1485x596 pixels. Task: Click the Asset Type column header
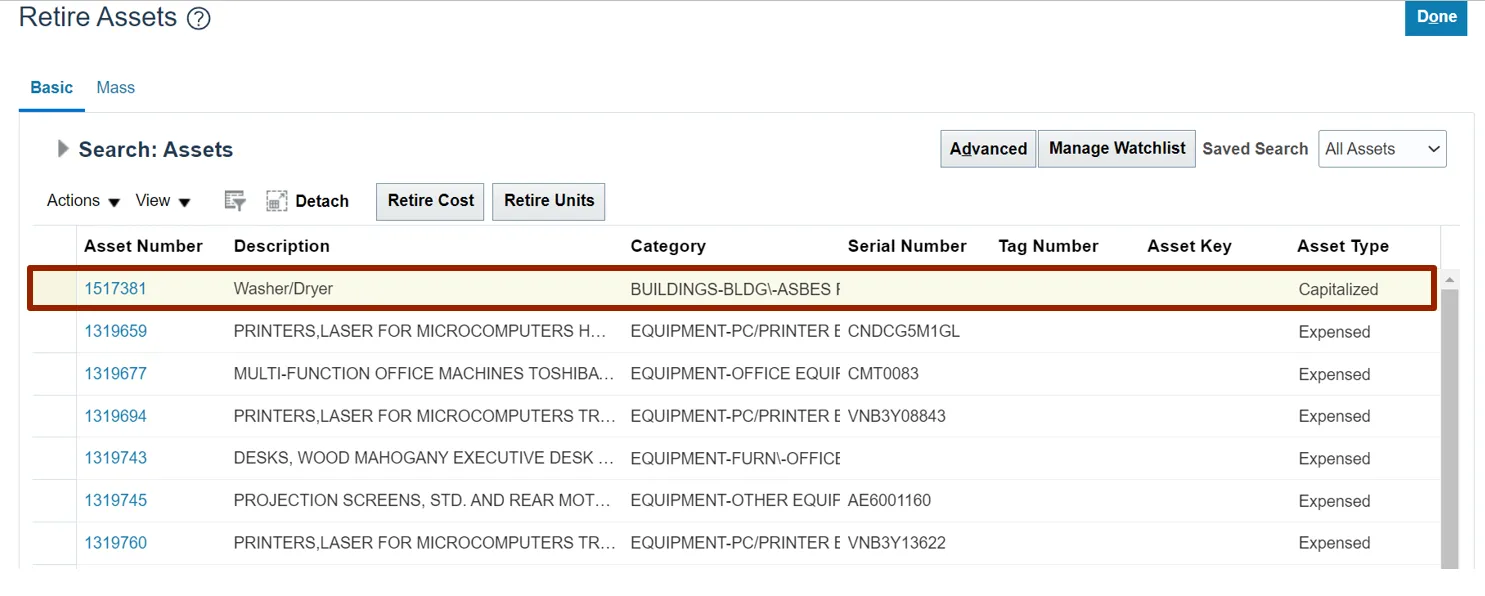[x=1342, y=246]
